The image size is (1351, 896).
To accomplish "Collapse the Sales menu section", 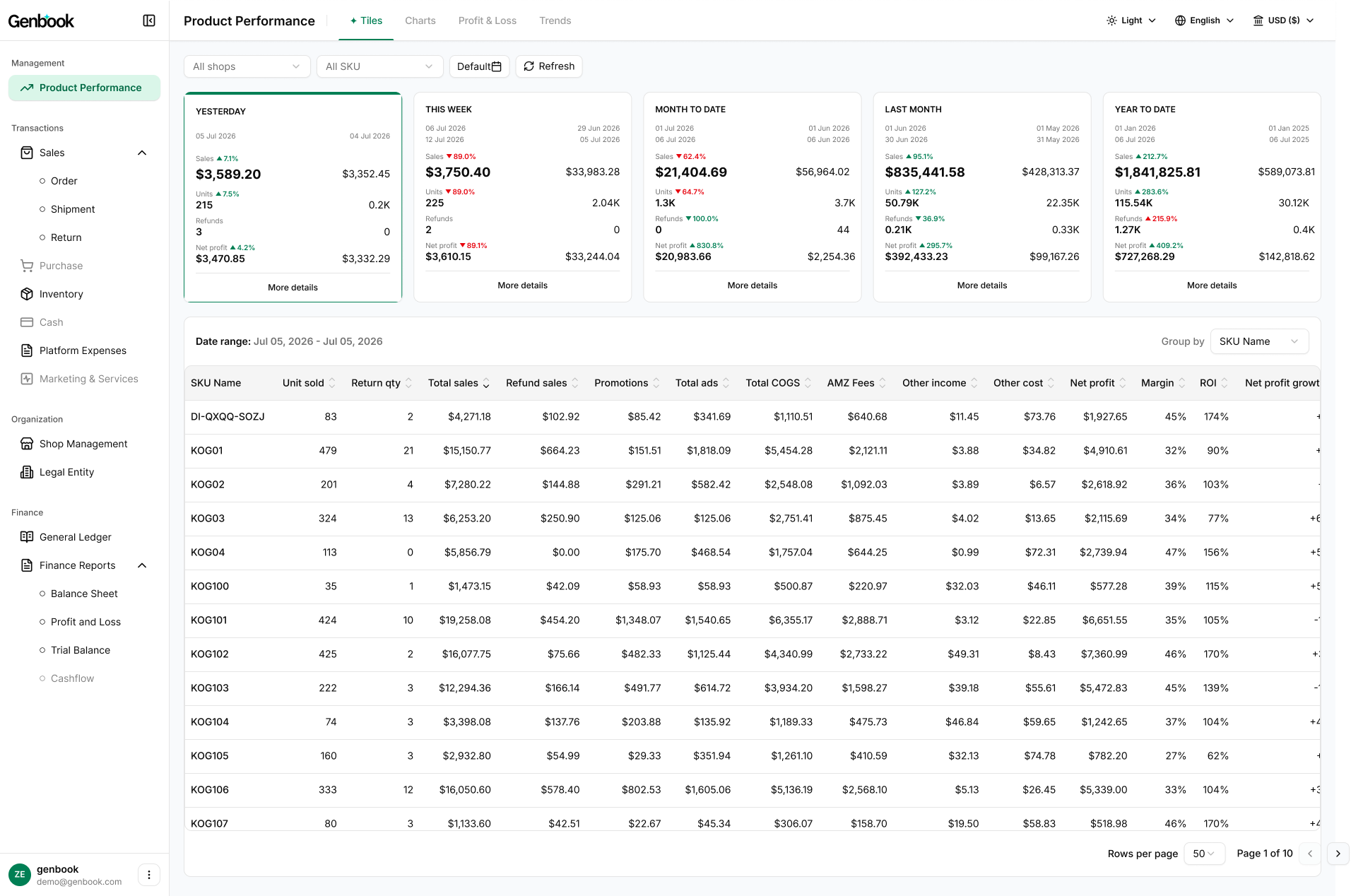I will pos(142,153).
